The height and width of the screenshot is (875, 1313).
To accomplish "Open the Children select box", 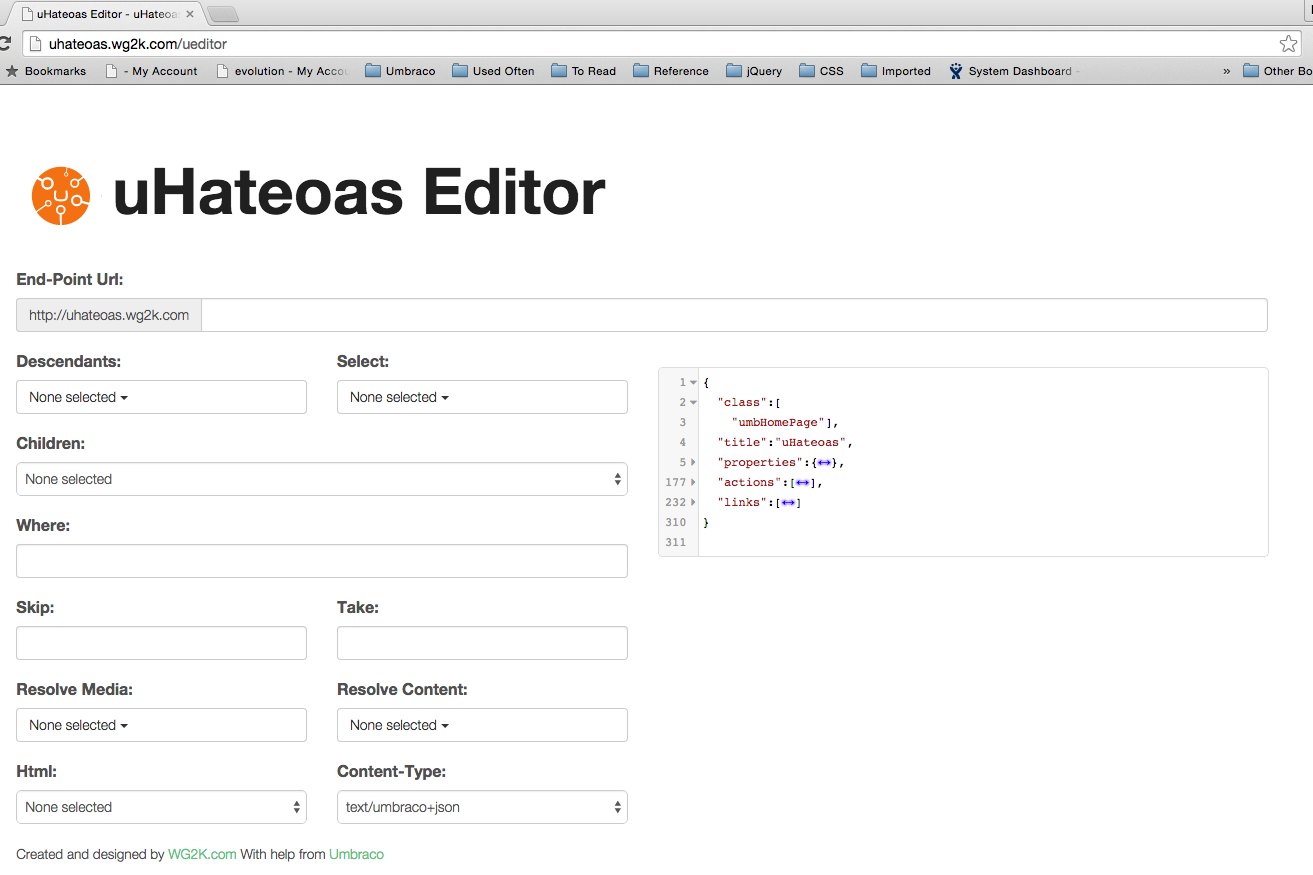I will point(321,479).
